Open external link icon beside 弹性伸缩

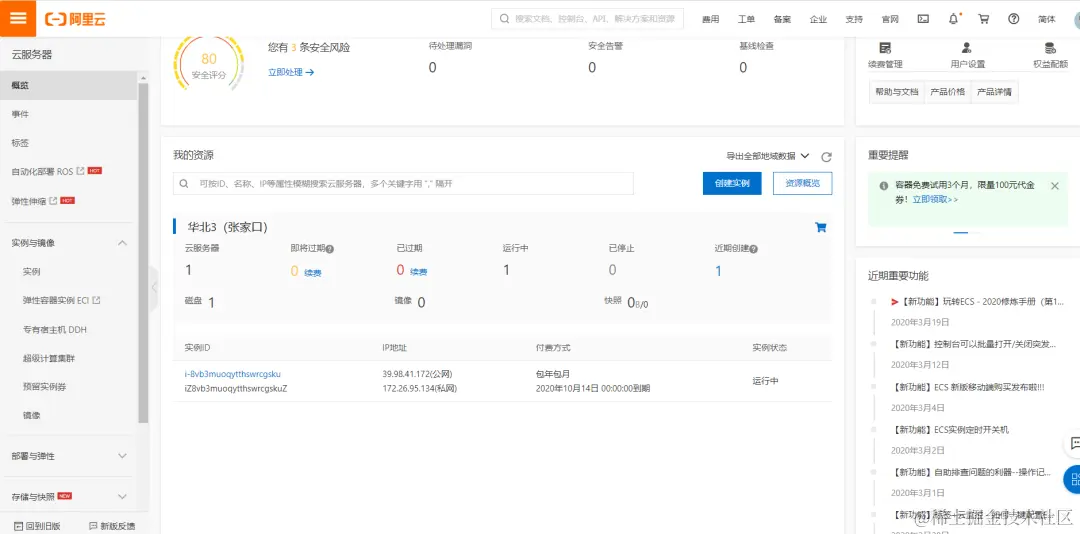tap(53, 201)
